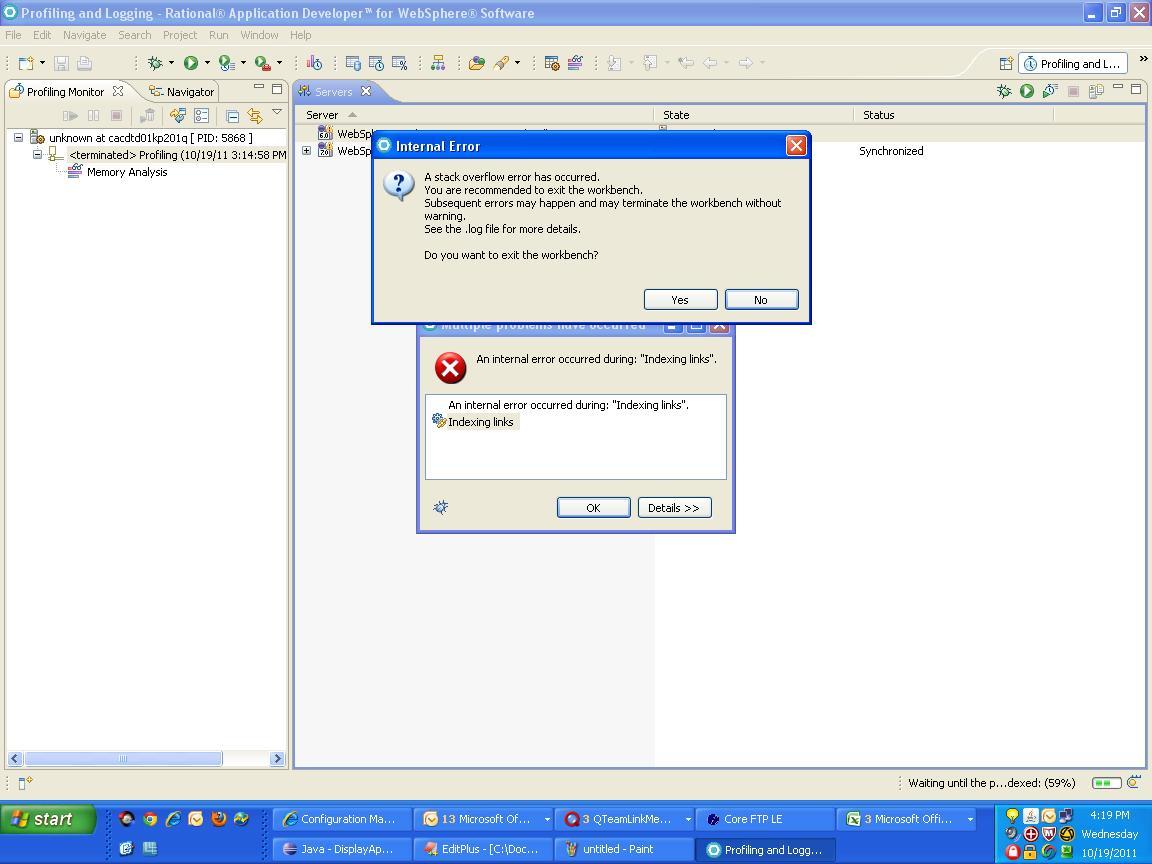This screenshot has width=1152, height=864.
Task: Click the Firefox quick launch icon
Action: coord(218,818)
